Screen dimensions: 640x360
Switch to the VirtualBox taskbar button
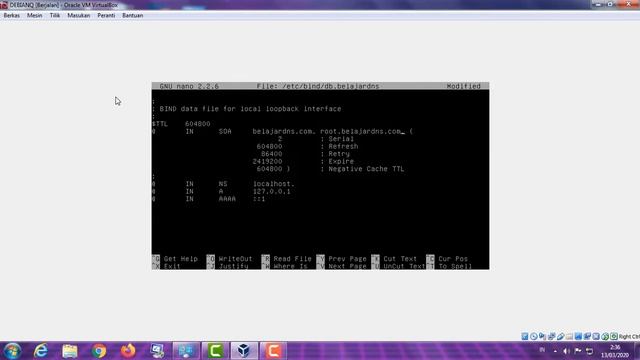point(244,351)
